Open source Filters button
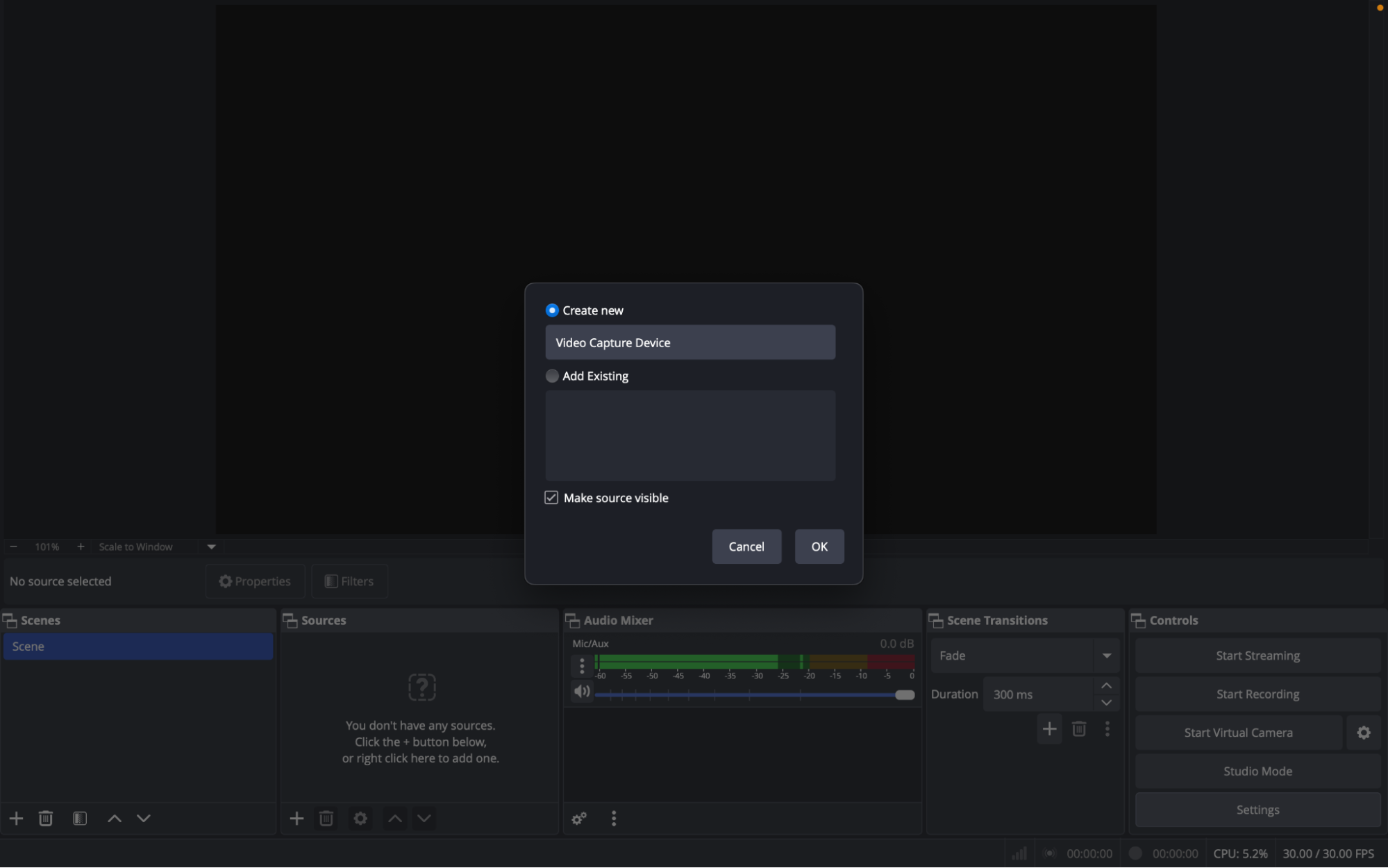 pos(349,582)
